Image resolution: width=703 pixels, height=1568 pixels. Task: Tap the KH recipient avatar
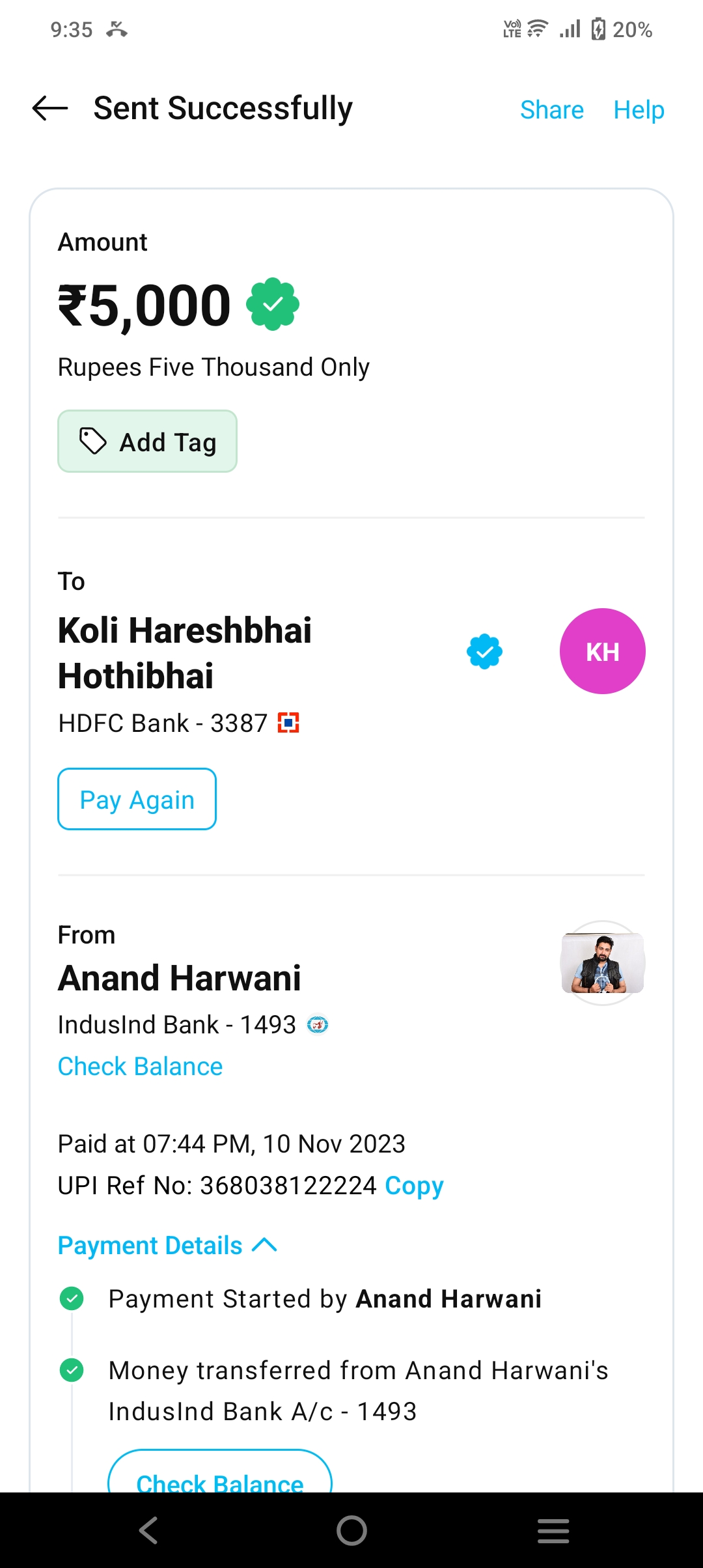point(602,651)
